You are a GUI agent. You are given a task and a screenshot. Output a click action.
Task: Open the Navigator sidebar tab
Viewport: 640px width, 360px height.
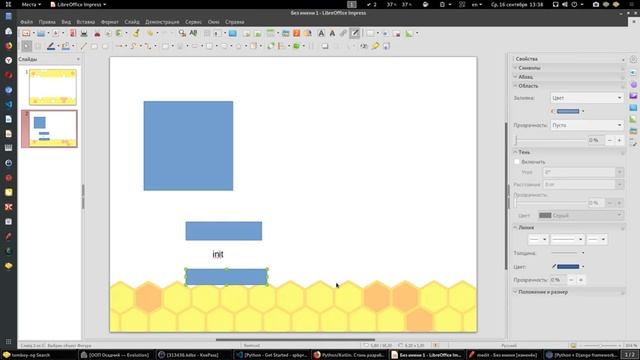tap(633, 143)
